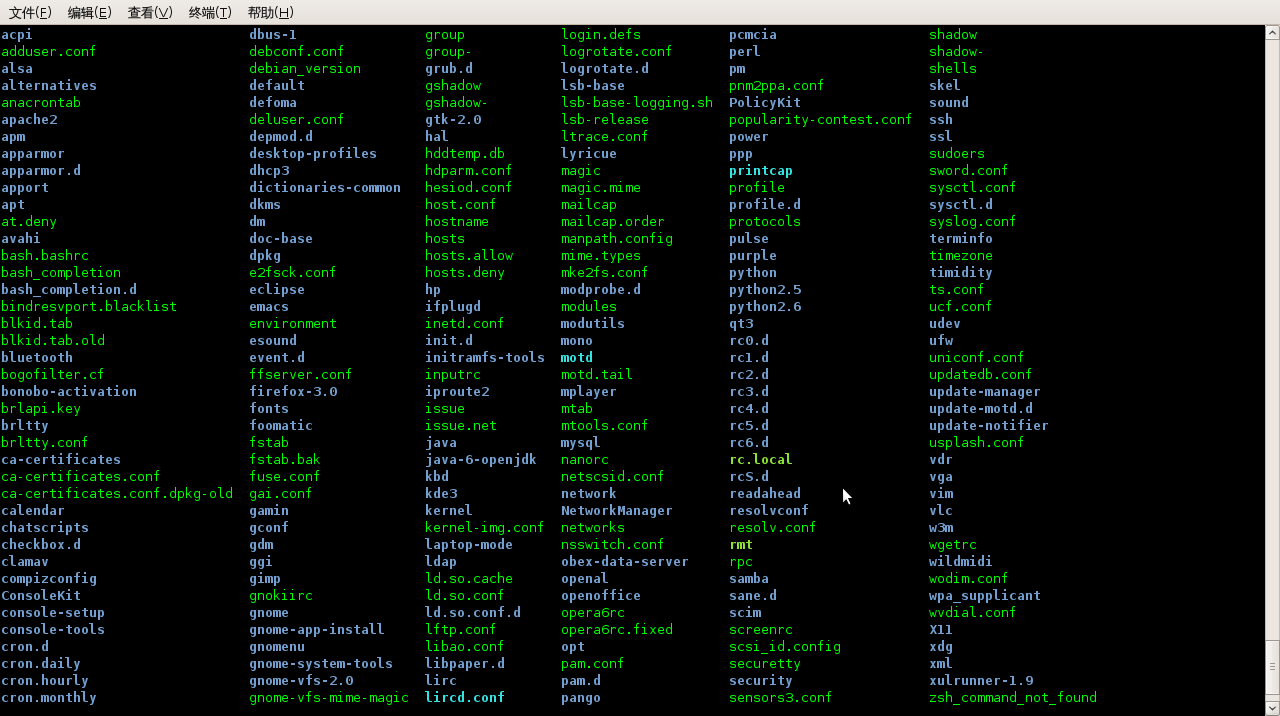The image size is (1280, 716).
Task: Open the 文件(F) menu
Action: pos(30,12)
